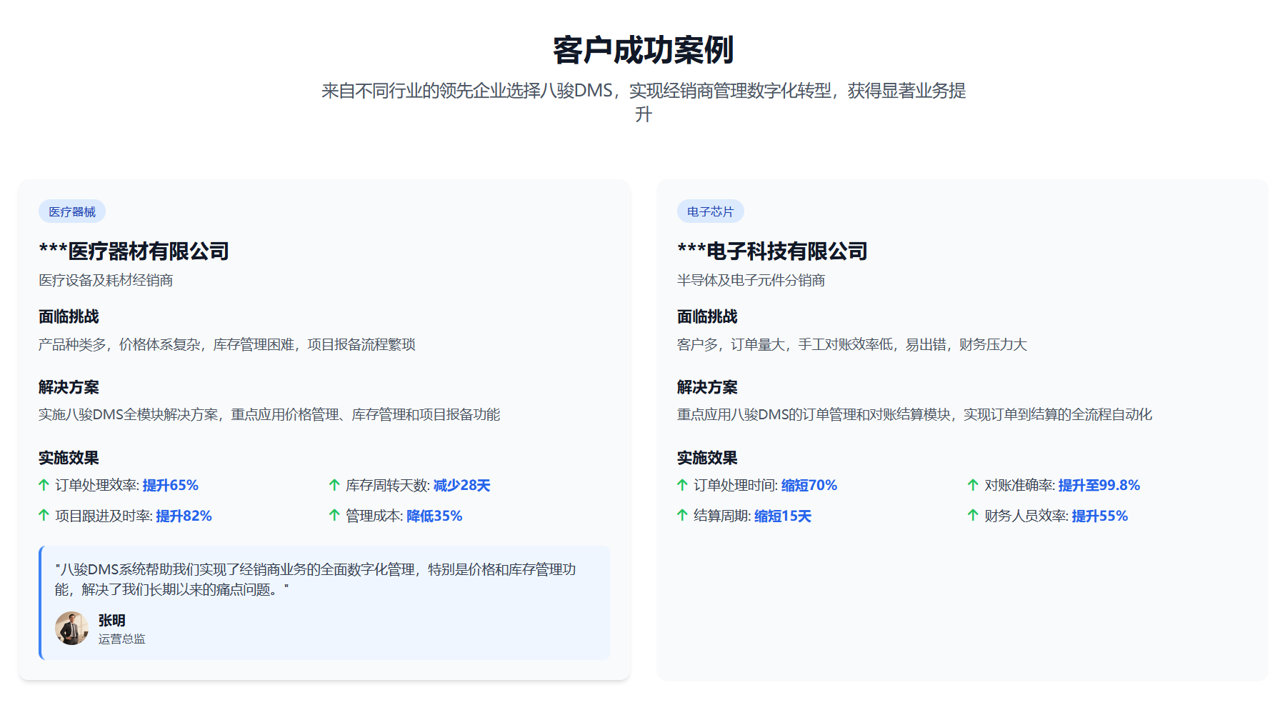Click the green arrow beside 项目跟进及时率
This screenshot has height=705, width=1280.
44,516
